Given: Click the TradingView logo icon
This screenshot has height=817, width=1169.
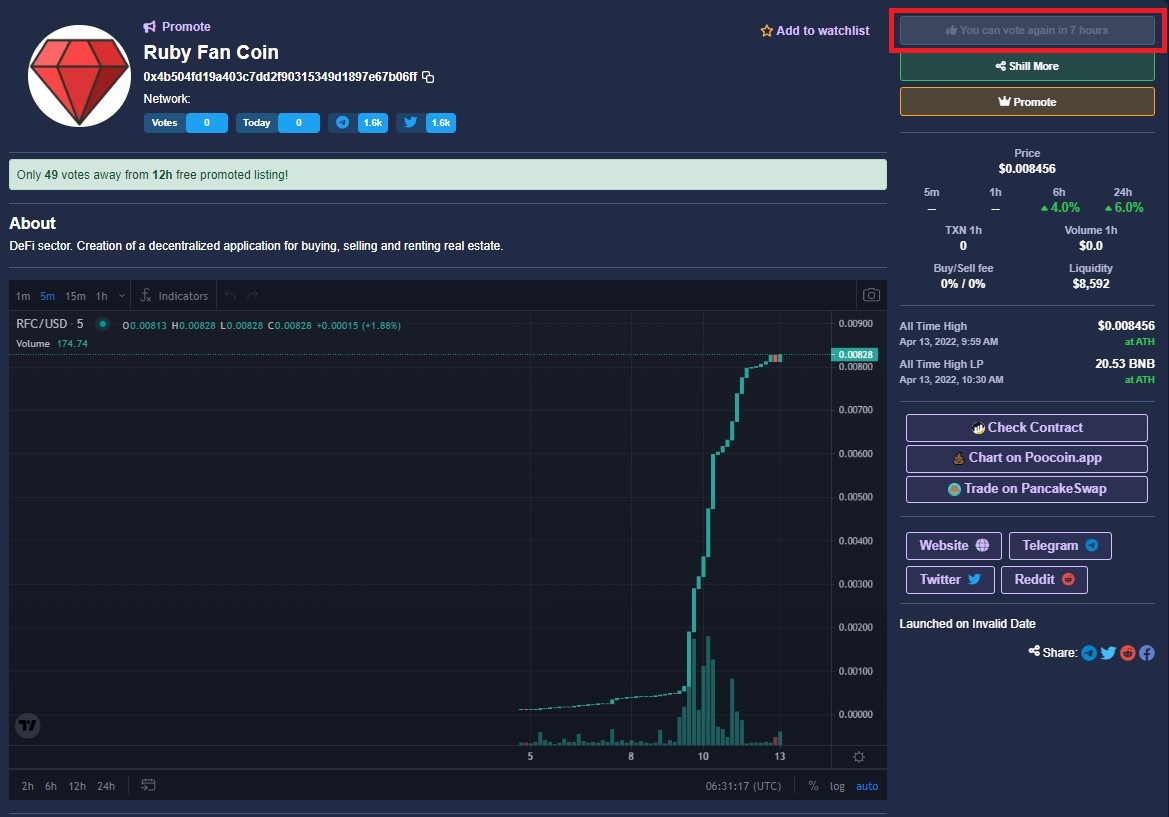Looking at the screenshot, I should pyautogui.click(x=28, y=725).
